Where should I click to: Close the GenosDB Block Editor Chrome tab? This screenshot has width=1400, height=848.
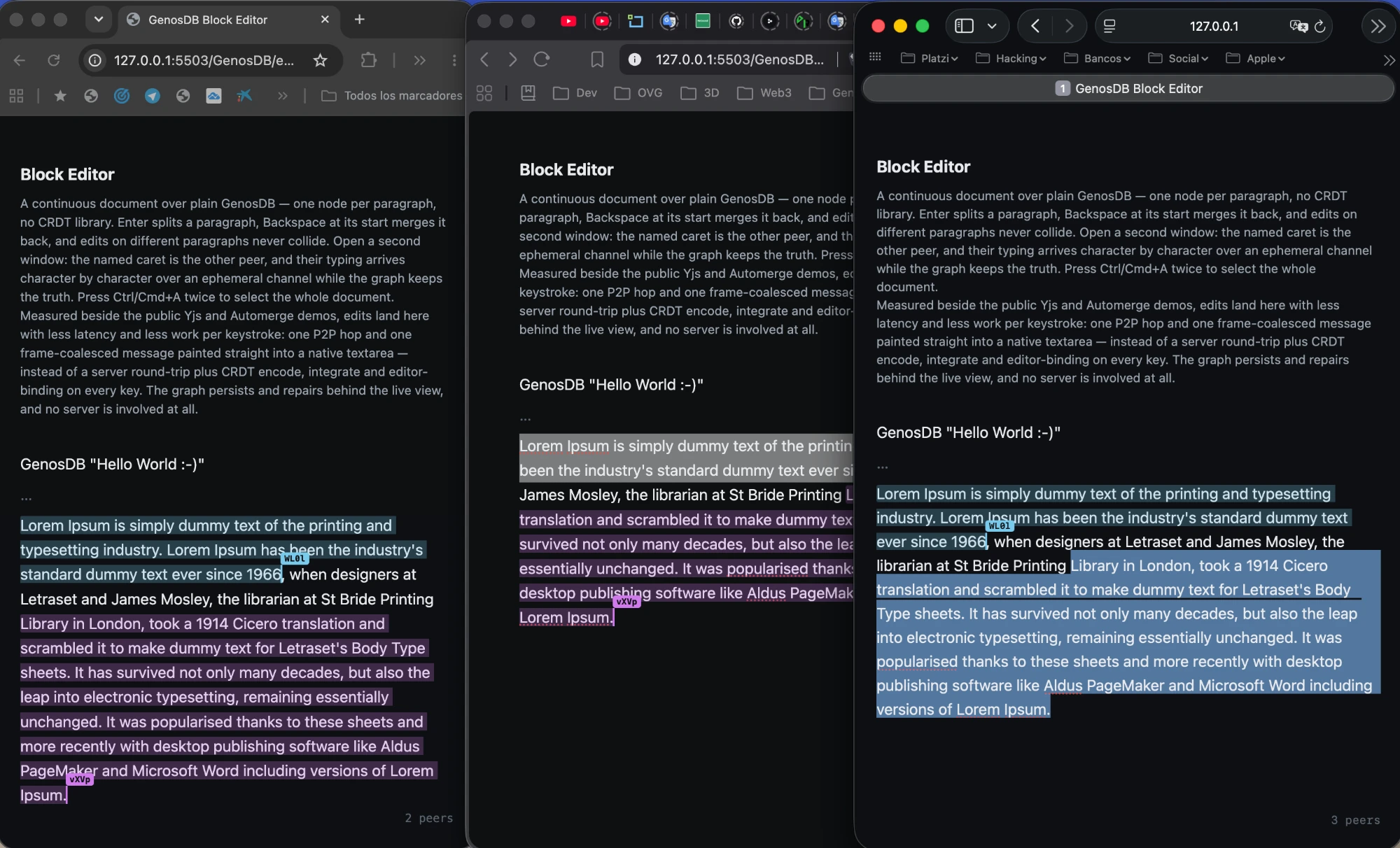(x=325, y=20)
